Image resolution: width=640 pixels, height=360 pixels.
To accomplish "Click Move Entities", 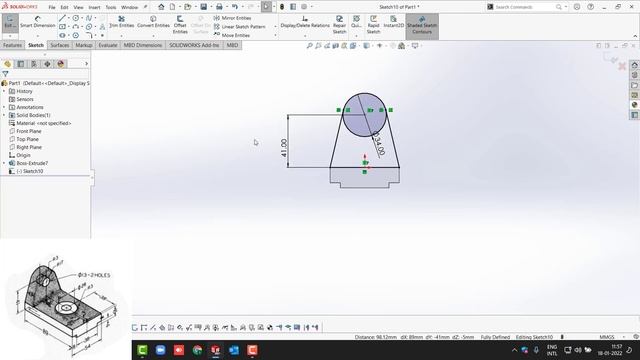I will tap(231, 35).
